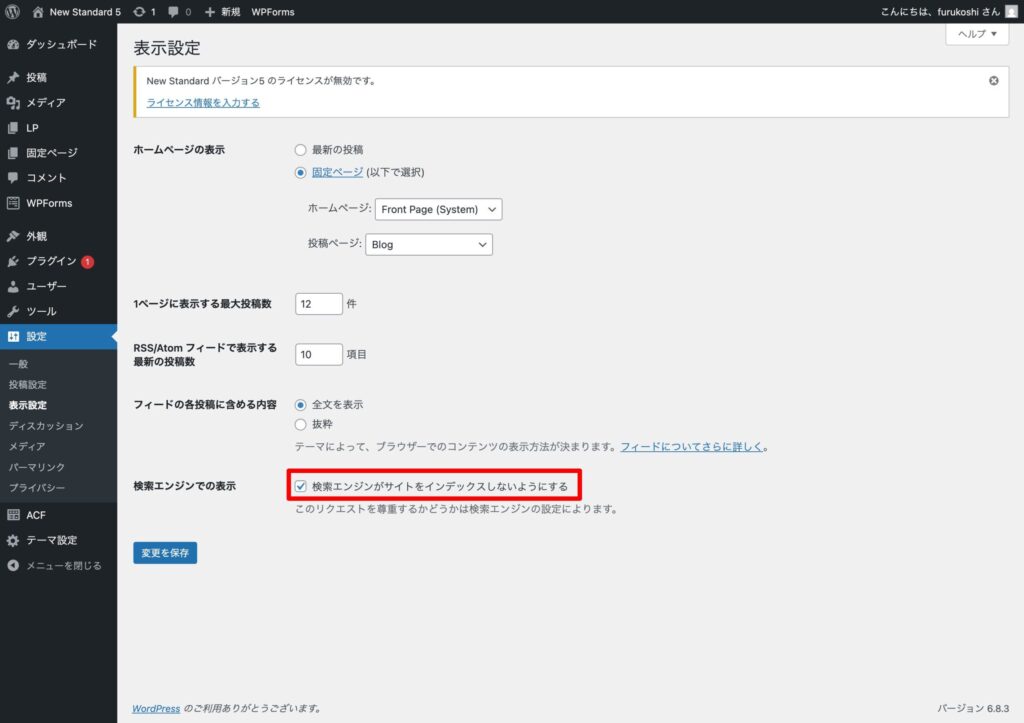The width and height of the screenshot is (1024, 723).
Task: Open ディスカッション settings submenu item
Action: point(46,426)
